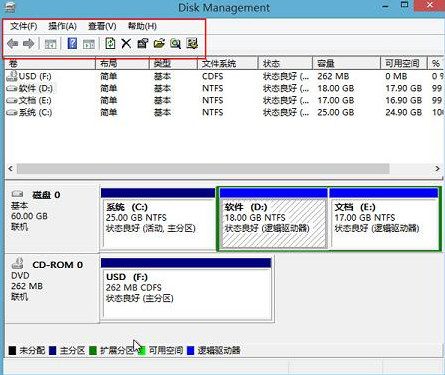Open the 操作(A) menu
This screenshot has height=375, width=445.
tap(62, 26)
